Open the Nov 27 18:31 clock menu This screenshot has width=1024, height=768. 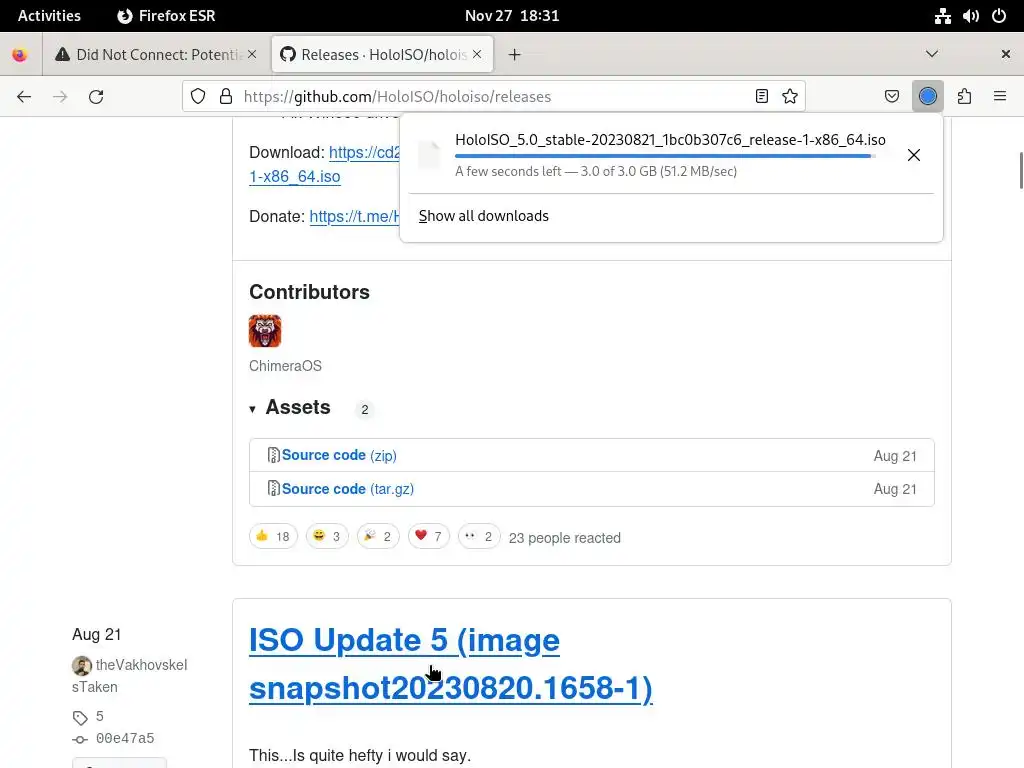pyautogui.click(x=512, y=16)
